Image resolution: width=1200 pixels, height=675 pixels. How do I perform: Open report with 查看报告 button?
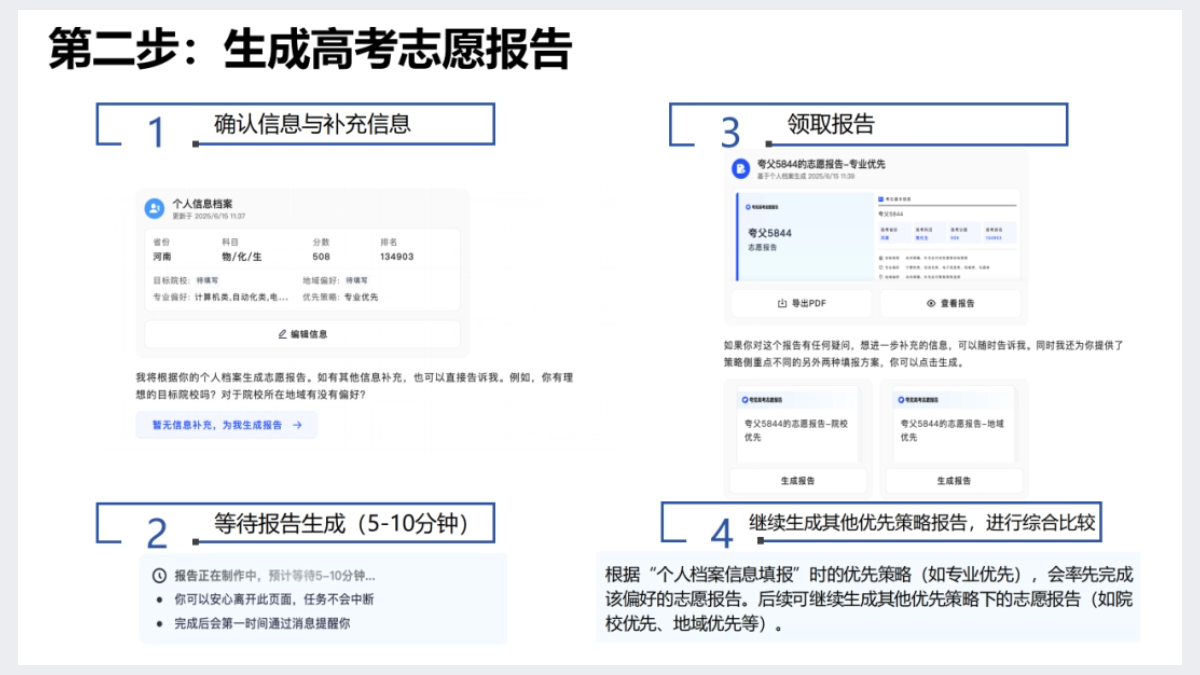click(950, 303)
